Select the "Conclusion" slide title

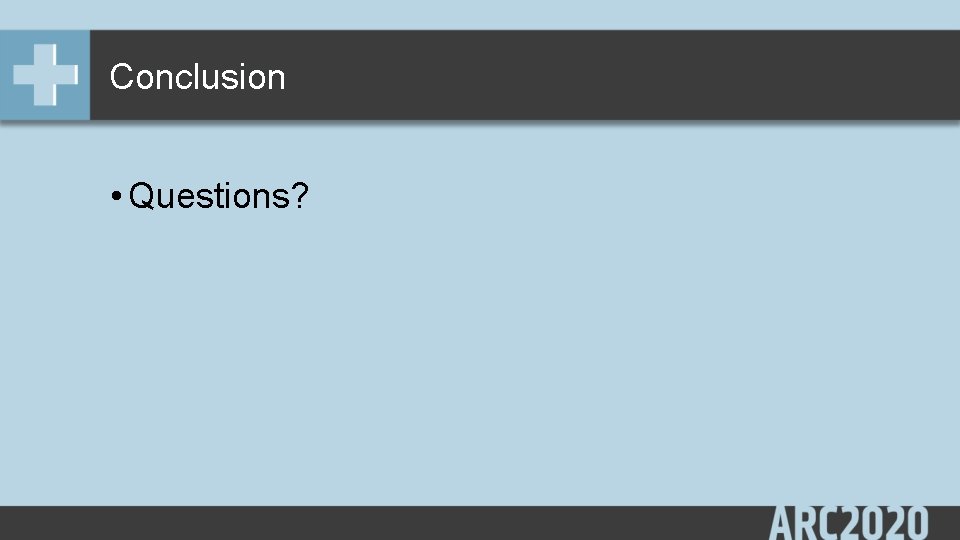(x=197, y=77)
